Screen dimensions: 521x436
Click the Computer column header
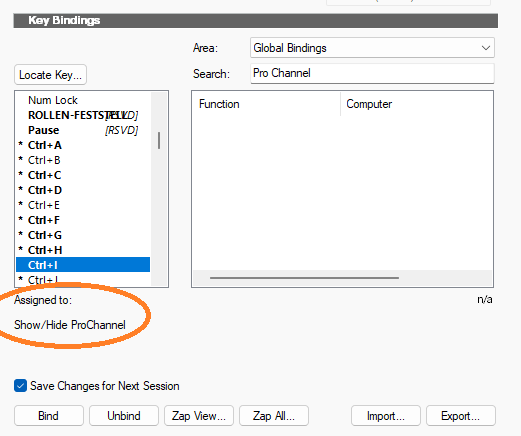pyautogui.click(x=416, y=104)
